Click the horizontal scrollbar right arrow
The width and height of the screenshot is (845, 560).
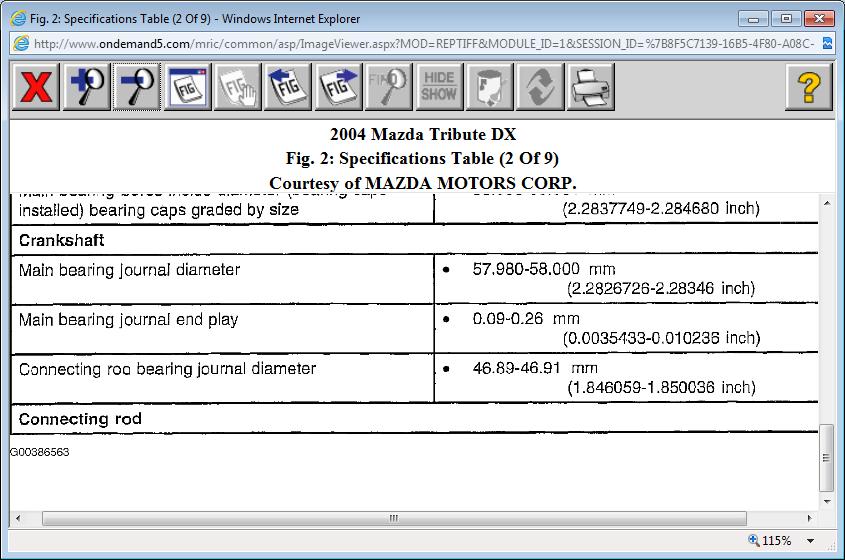click(x=809, y=518)
